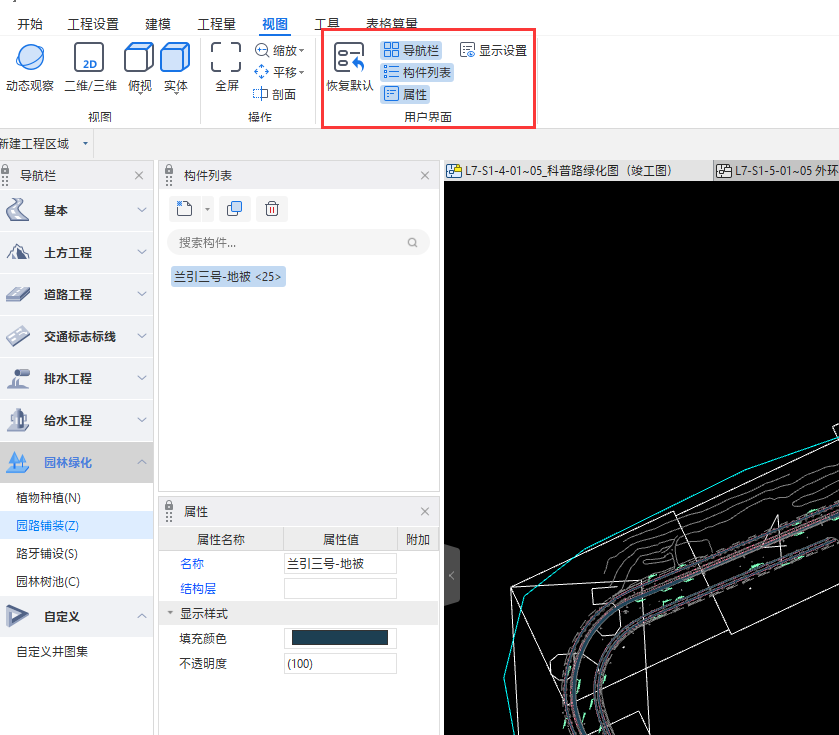Open the 工程设置 ribbon tab
The width and height of the screenshot is (839, 735).
(x=93, y=24)
